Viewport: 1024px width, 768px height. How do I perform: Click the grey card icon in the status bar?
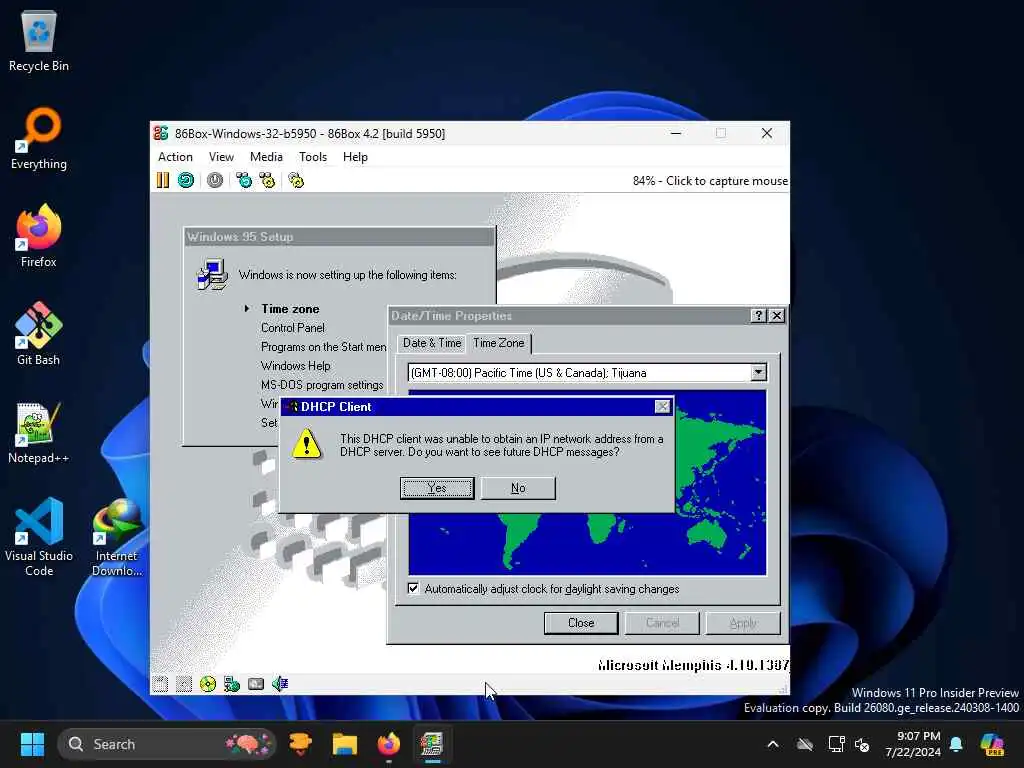[256, 684]
